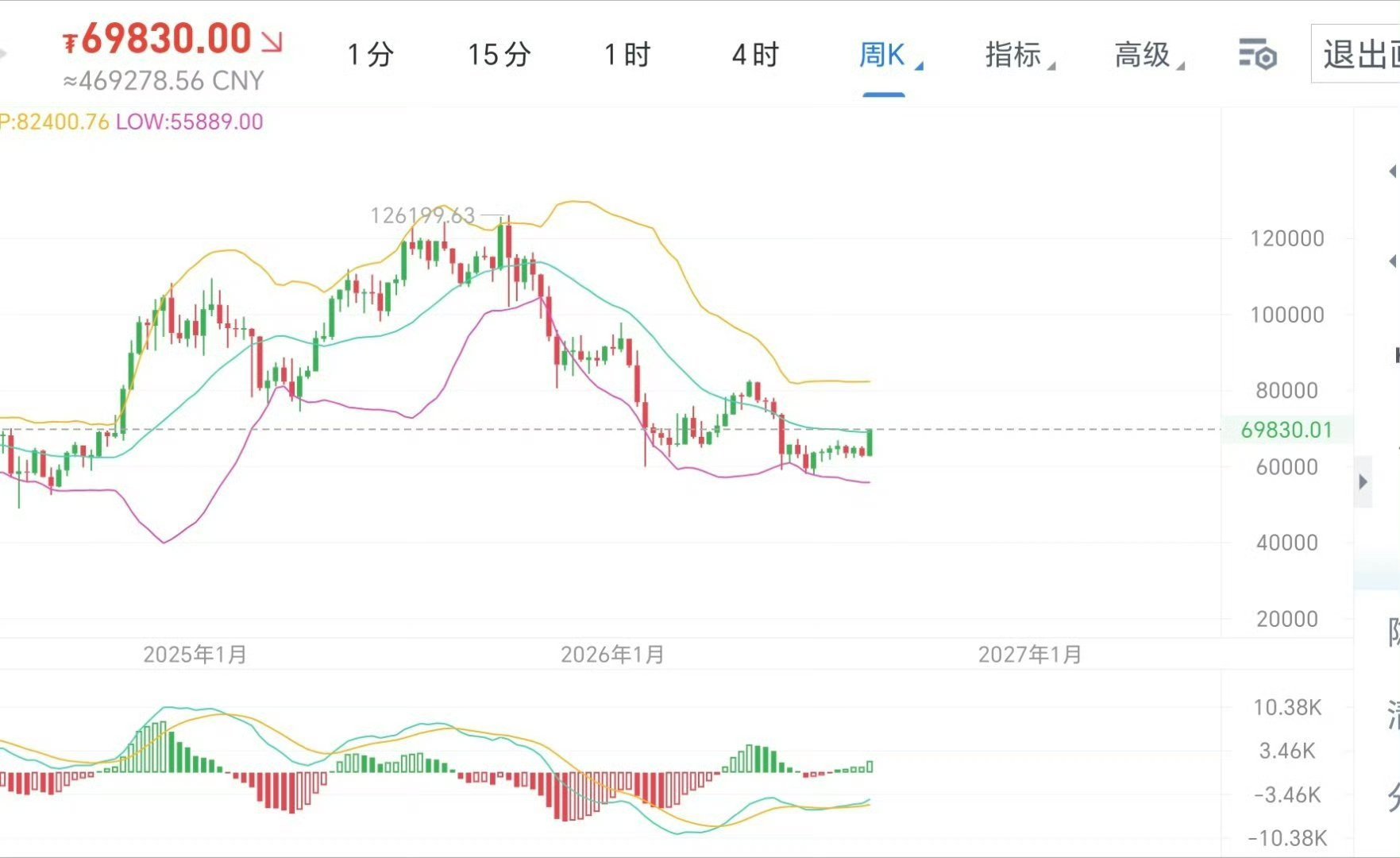Viewport: 1400px width, 858px height.
Task: Open the 高级 advanced dropdown
Action: click(x=1149, y=55)
